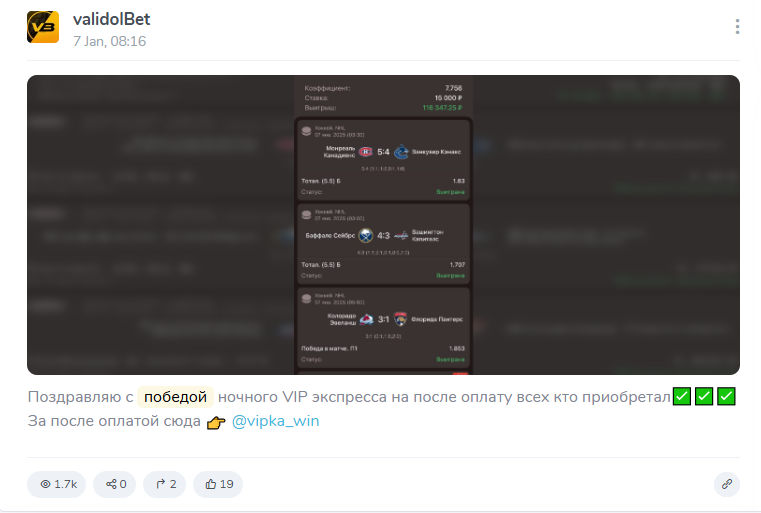Viewport: 761px width, 513px height.
Task: Click the Montreal vs Vancouver match card
Action: pos(383,160)
